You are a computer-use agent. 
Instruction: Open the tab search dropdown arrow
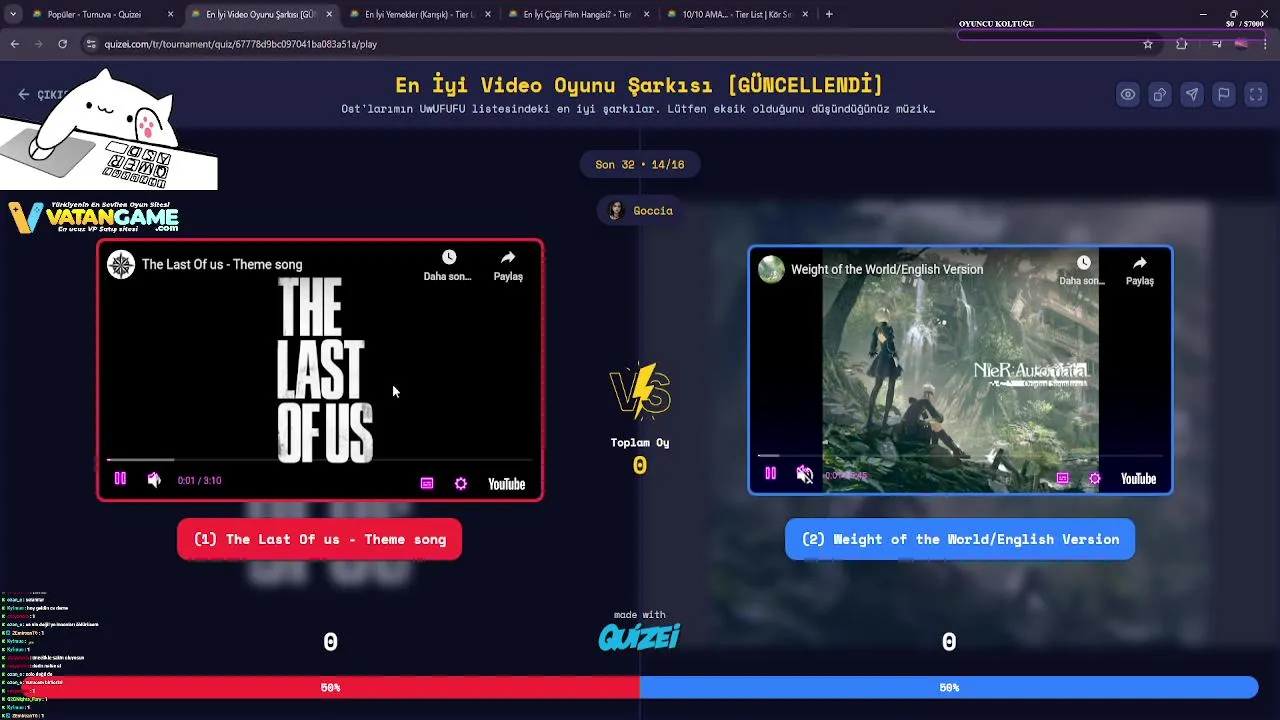coord(12,14)
